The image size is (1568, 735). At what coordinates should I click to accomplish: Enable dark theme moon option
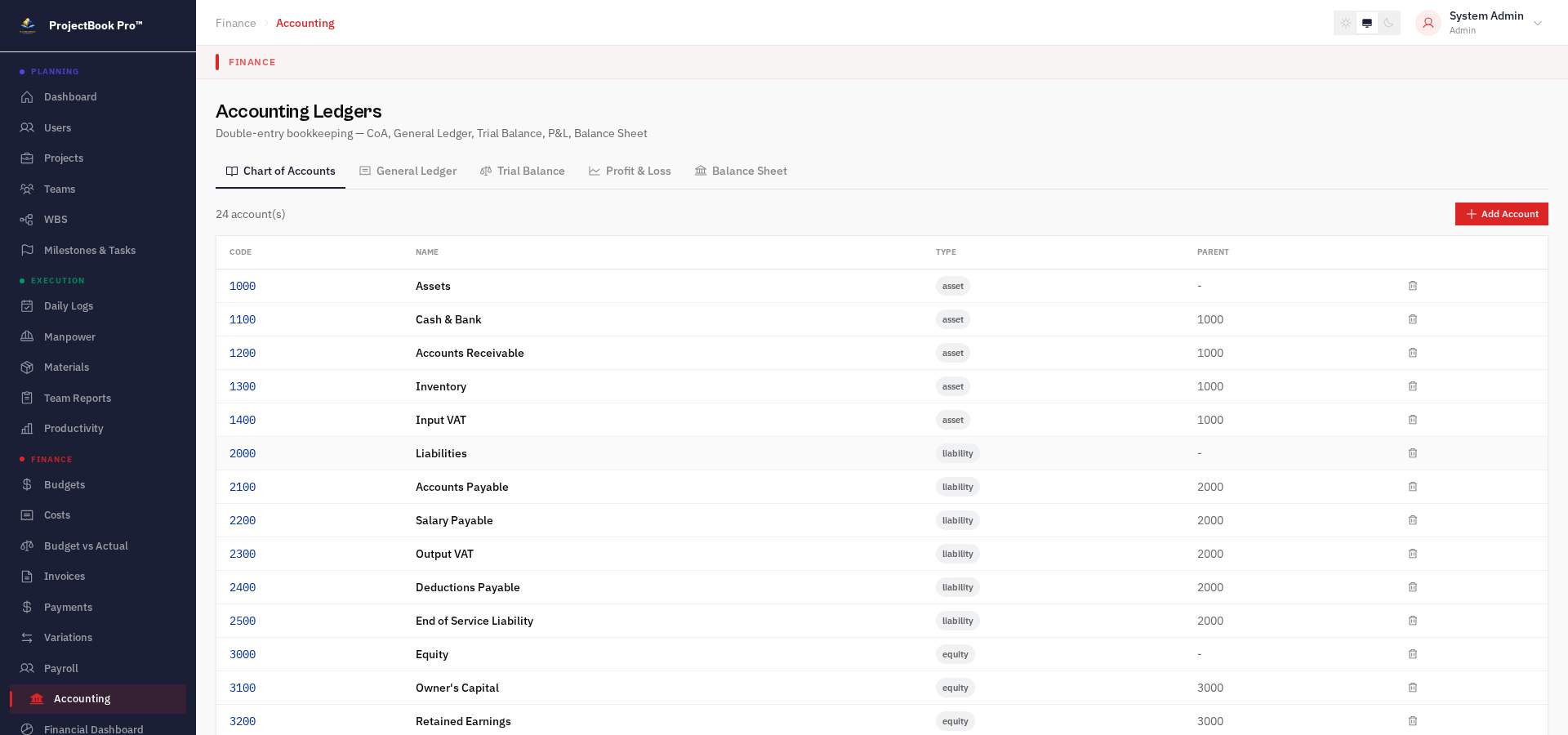[1388, 23]
